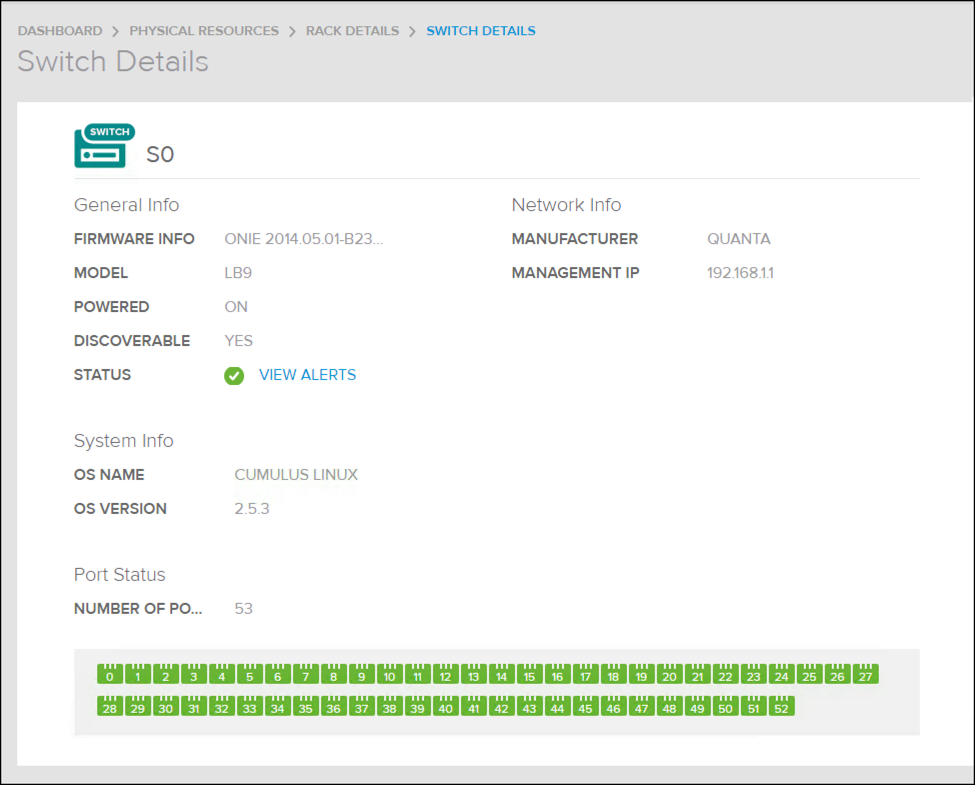Select port 27 at the end of top row

(x=865, y=675)
